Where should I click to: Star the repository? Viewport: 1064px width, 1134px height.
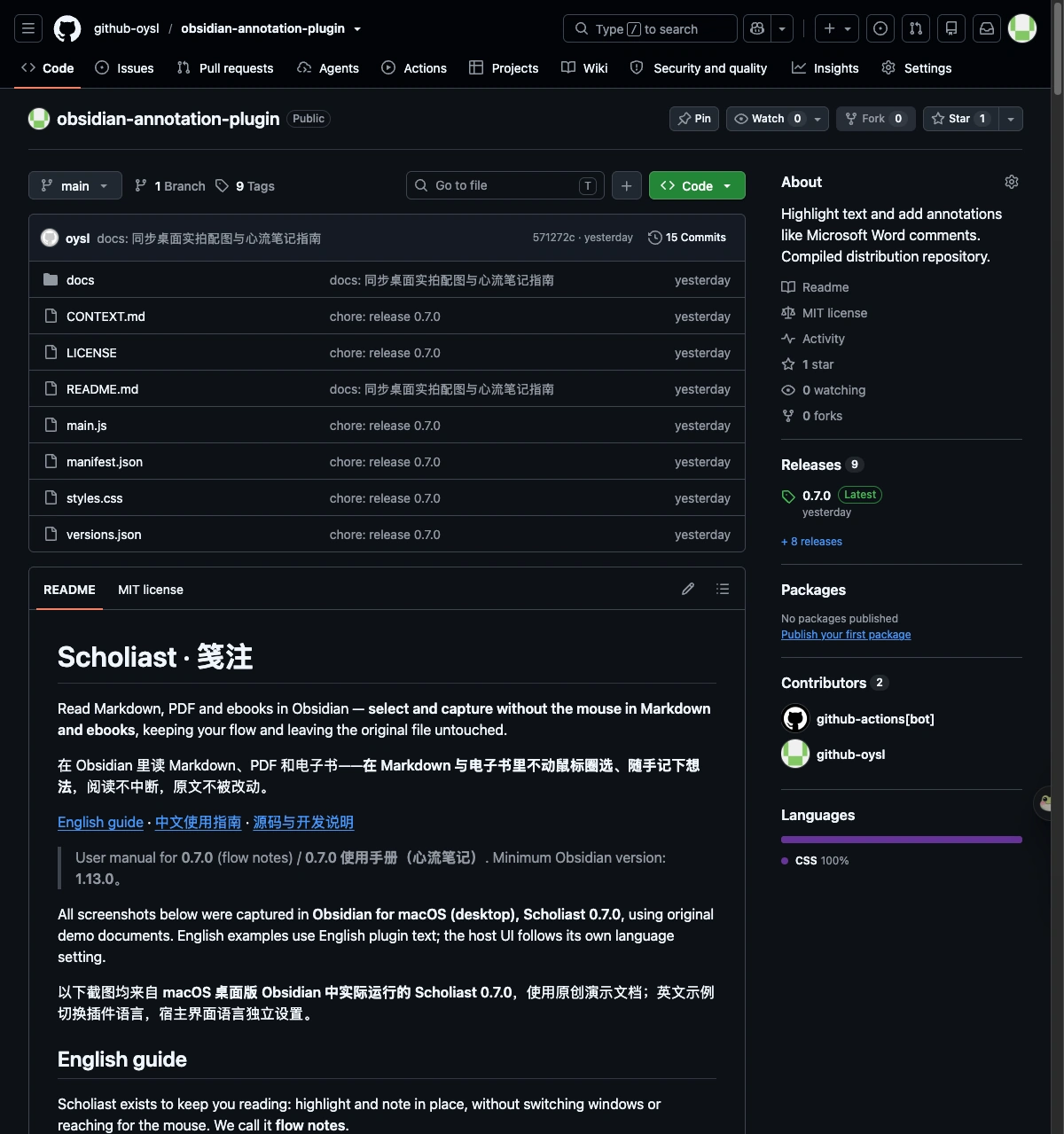[960, 119]
